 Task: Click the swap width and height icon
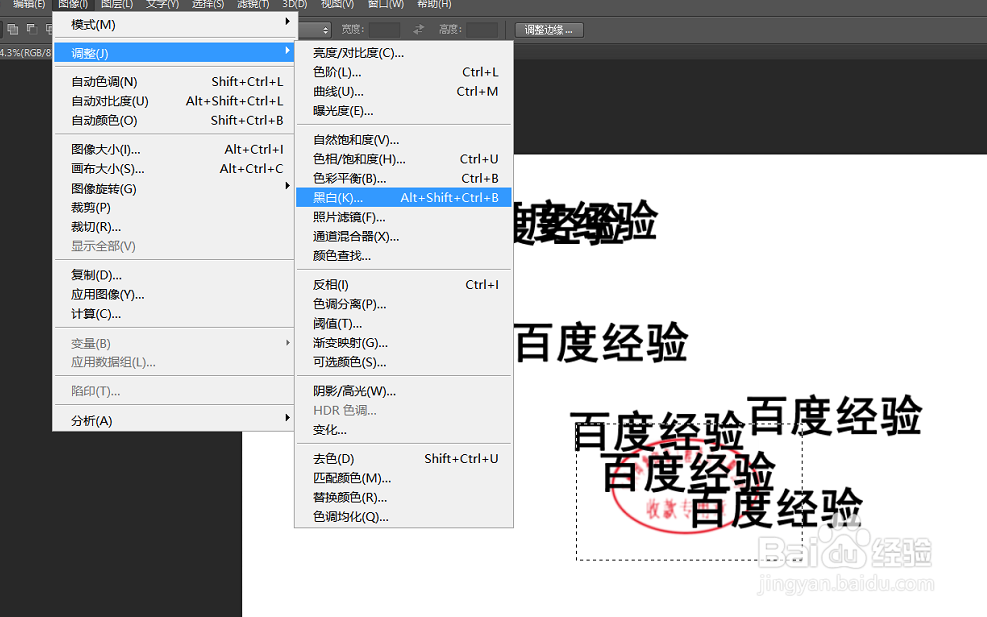click(x=419, y=29)
